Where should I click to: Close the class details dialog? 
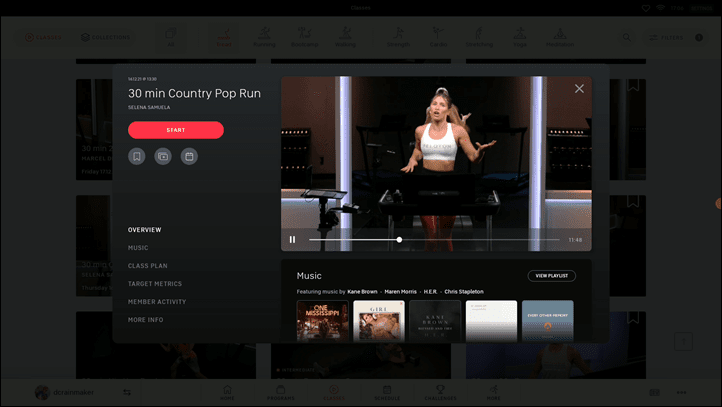(579, 88)
